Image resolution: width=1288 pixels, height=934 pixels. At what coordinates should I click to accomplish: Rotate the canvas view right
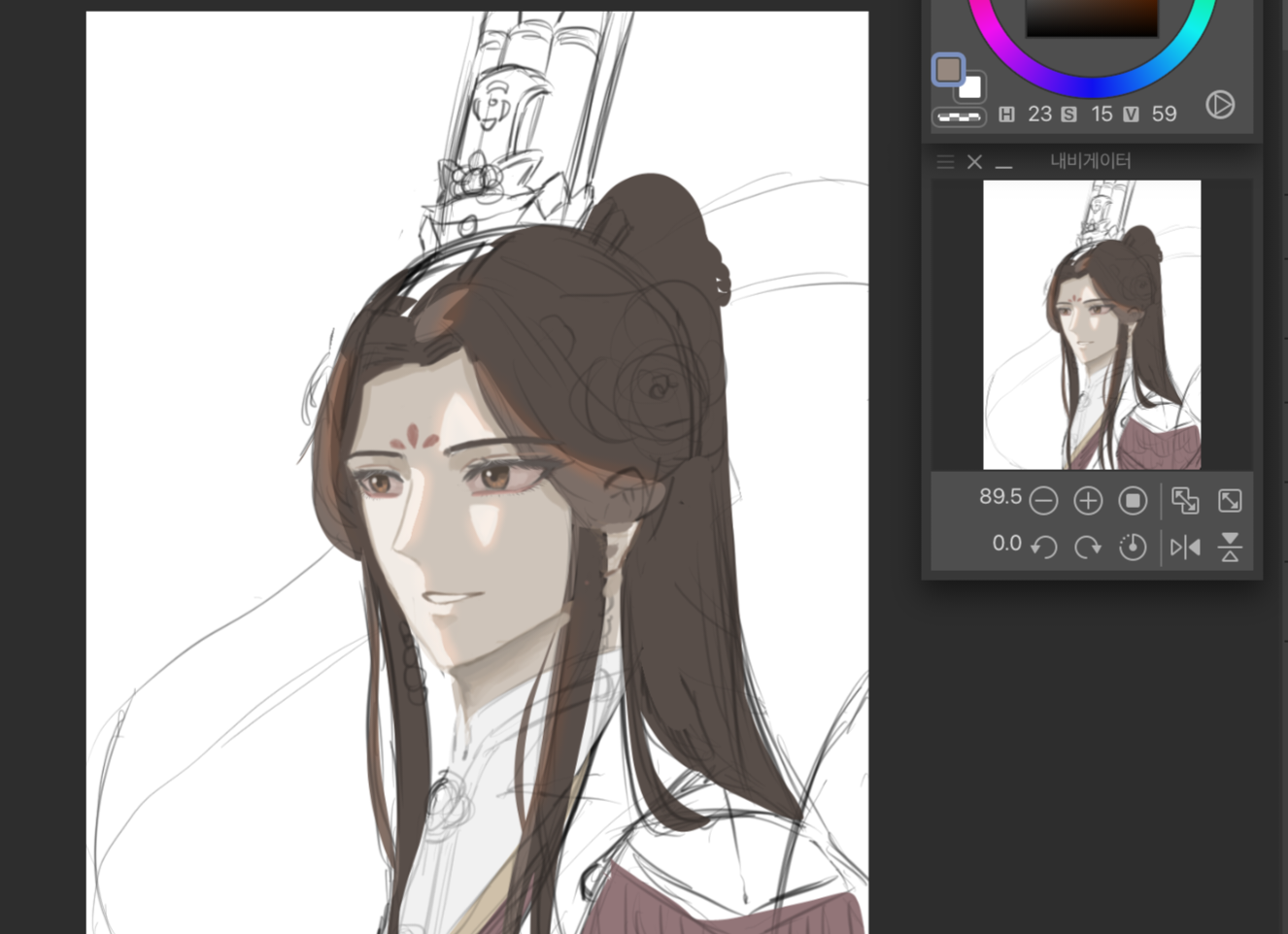(1088, 548)
